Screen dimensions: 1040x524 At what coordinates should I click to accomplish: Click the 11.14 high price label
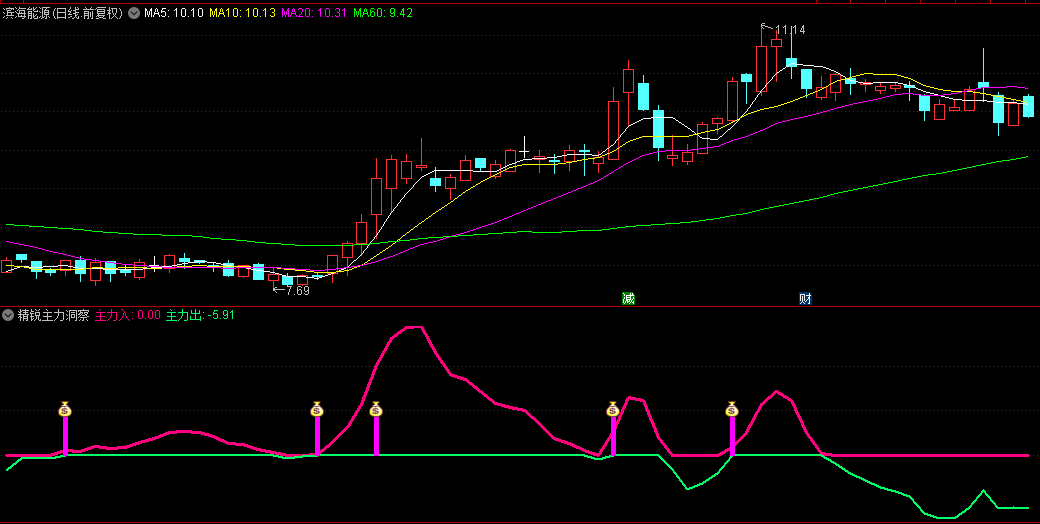pos(790,30)
